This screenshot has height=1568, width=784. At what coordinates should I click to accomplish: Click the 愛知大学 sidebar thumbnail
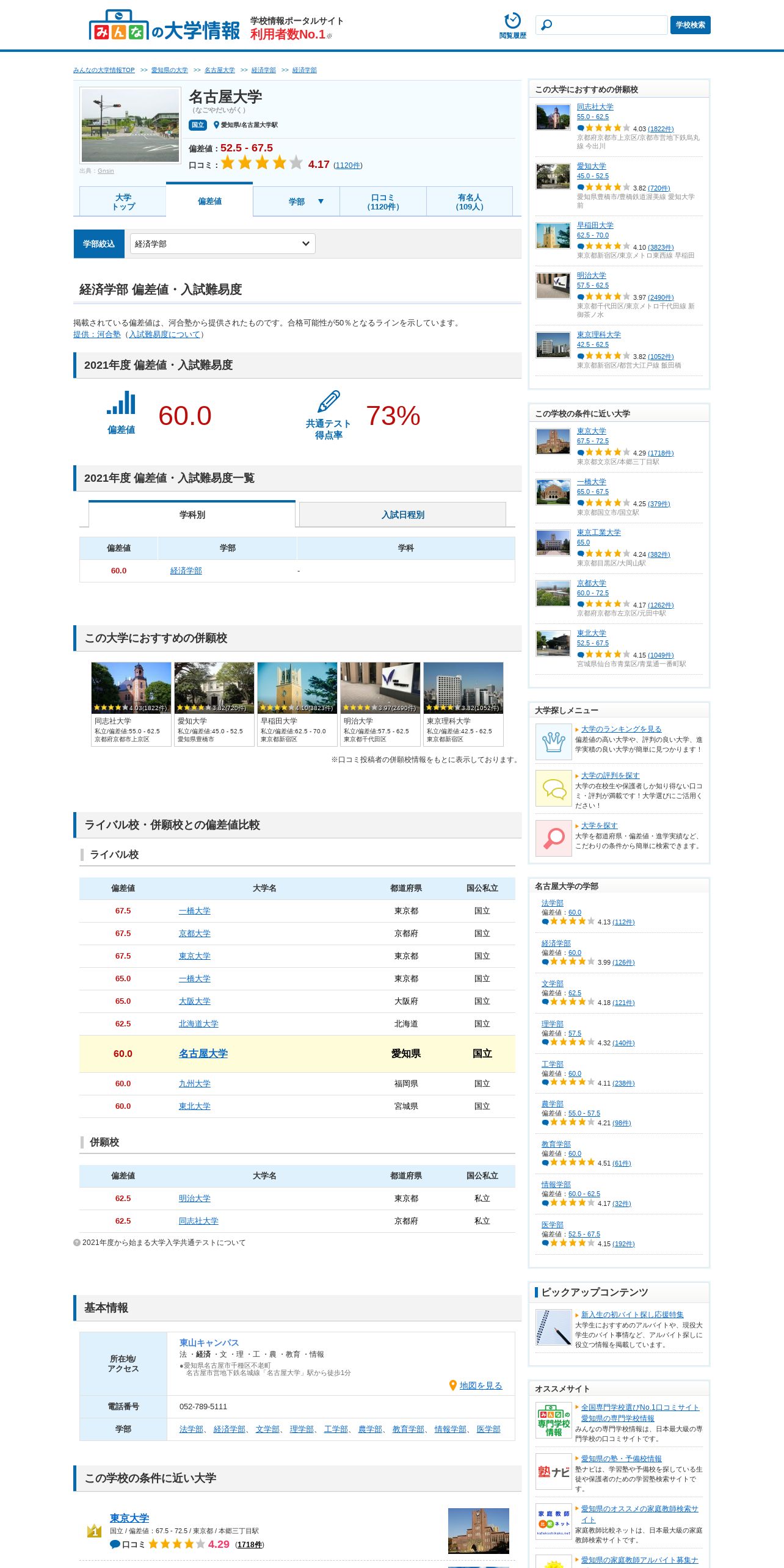[553, 176]
